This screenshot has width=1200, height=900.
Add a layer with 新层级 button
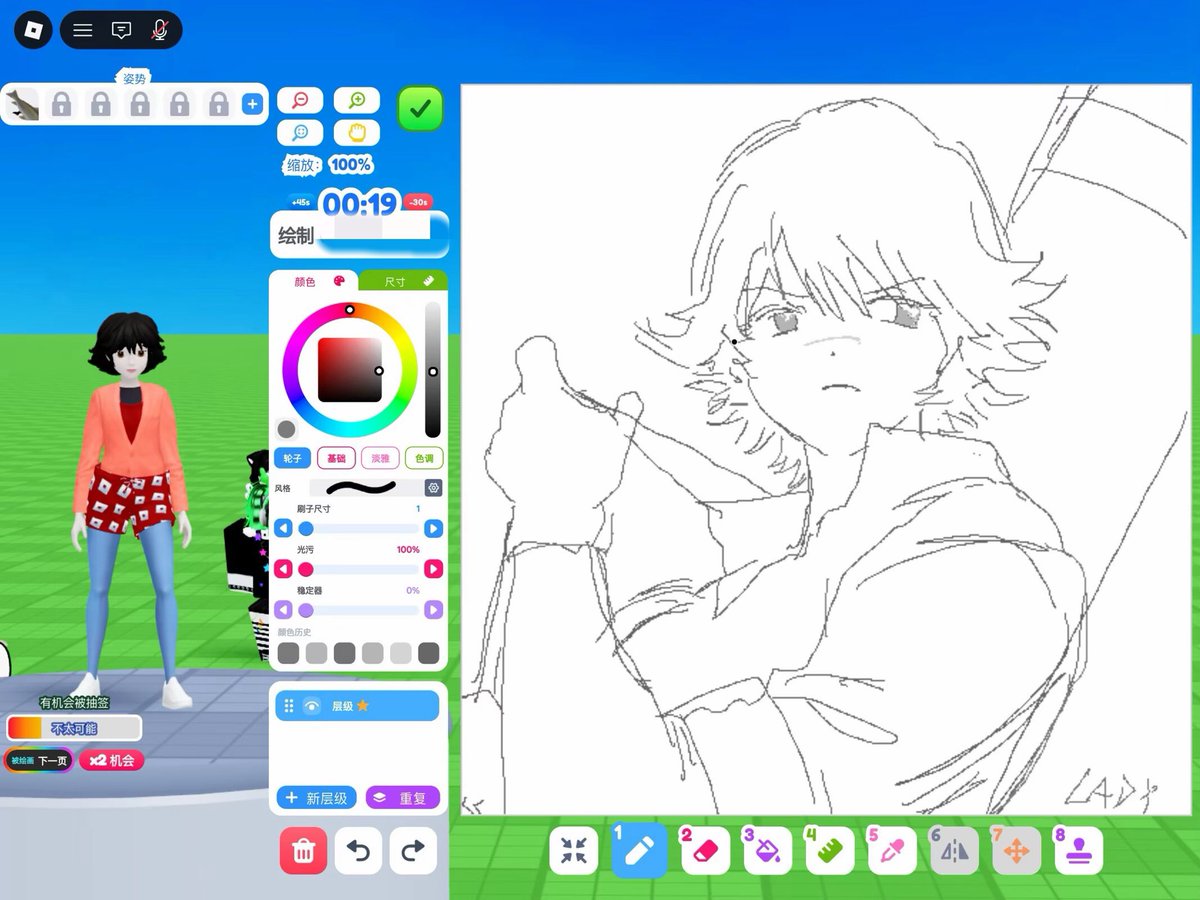tap(316, 798)
